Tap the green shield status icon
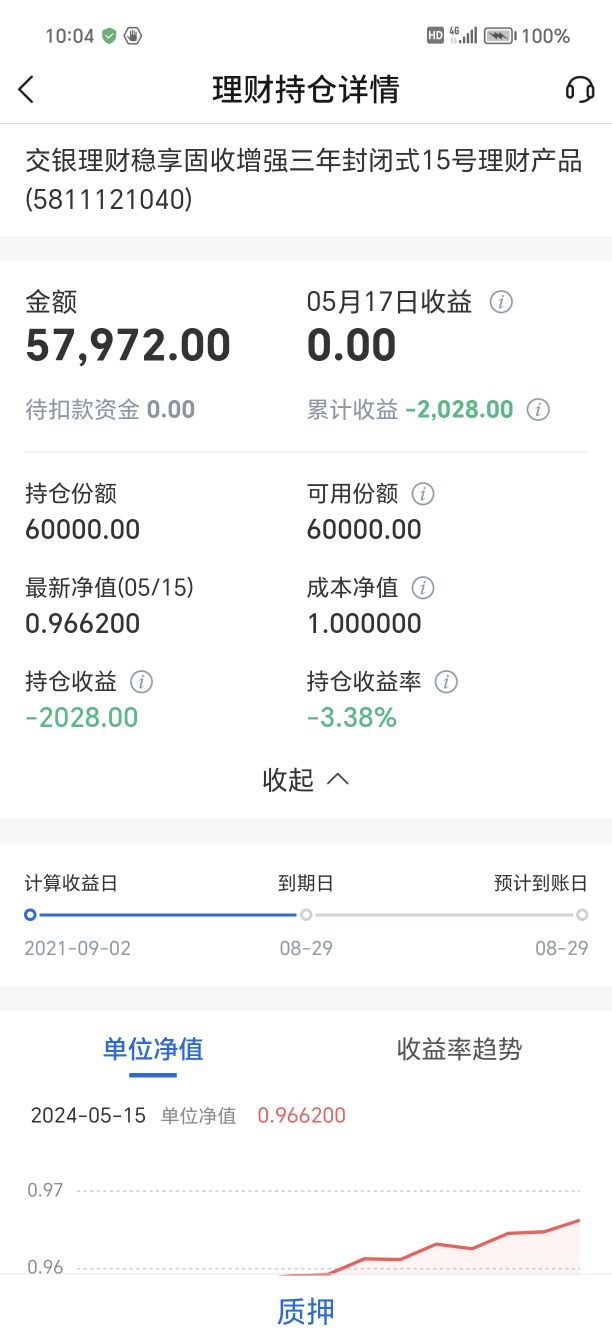Viewport: 612px width, 1344px height. click(x=109, y=36)
